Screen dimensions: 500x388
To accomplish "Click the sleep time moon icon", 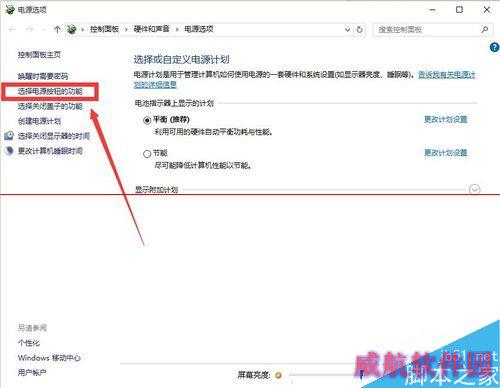I will (9, 151).
